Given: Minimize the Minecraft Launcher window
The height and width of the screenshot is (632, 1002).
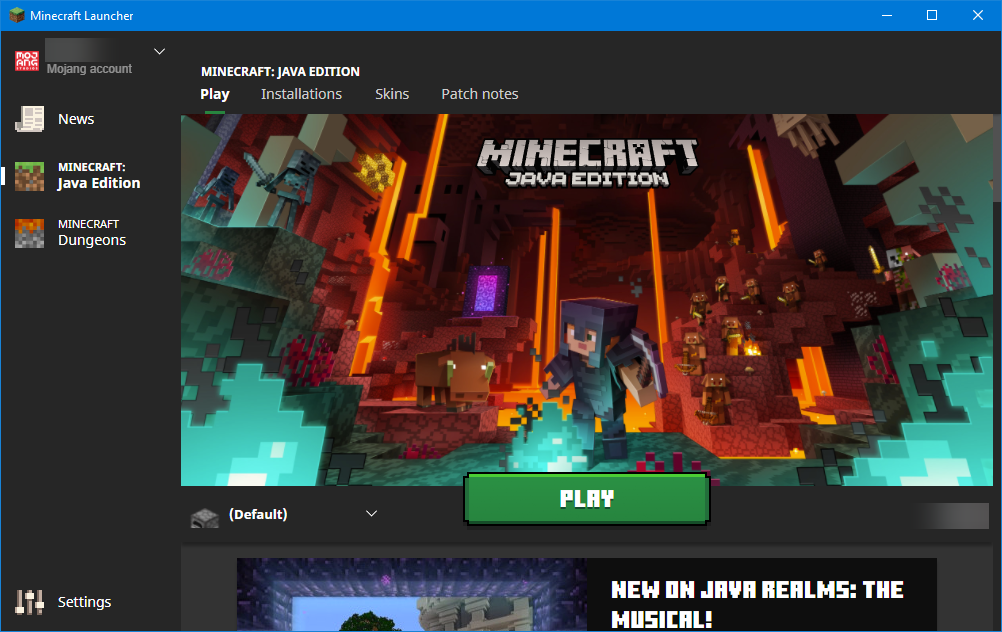Looking at the screenshot, I should 887,15.
